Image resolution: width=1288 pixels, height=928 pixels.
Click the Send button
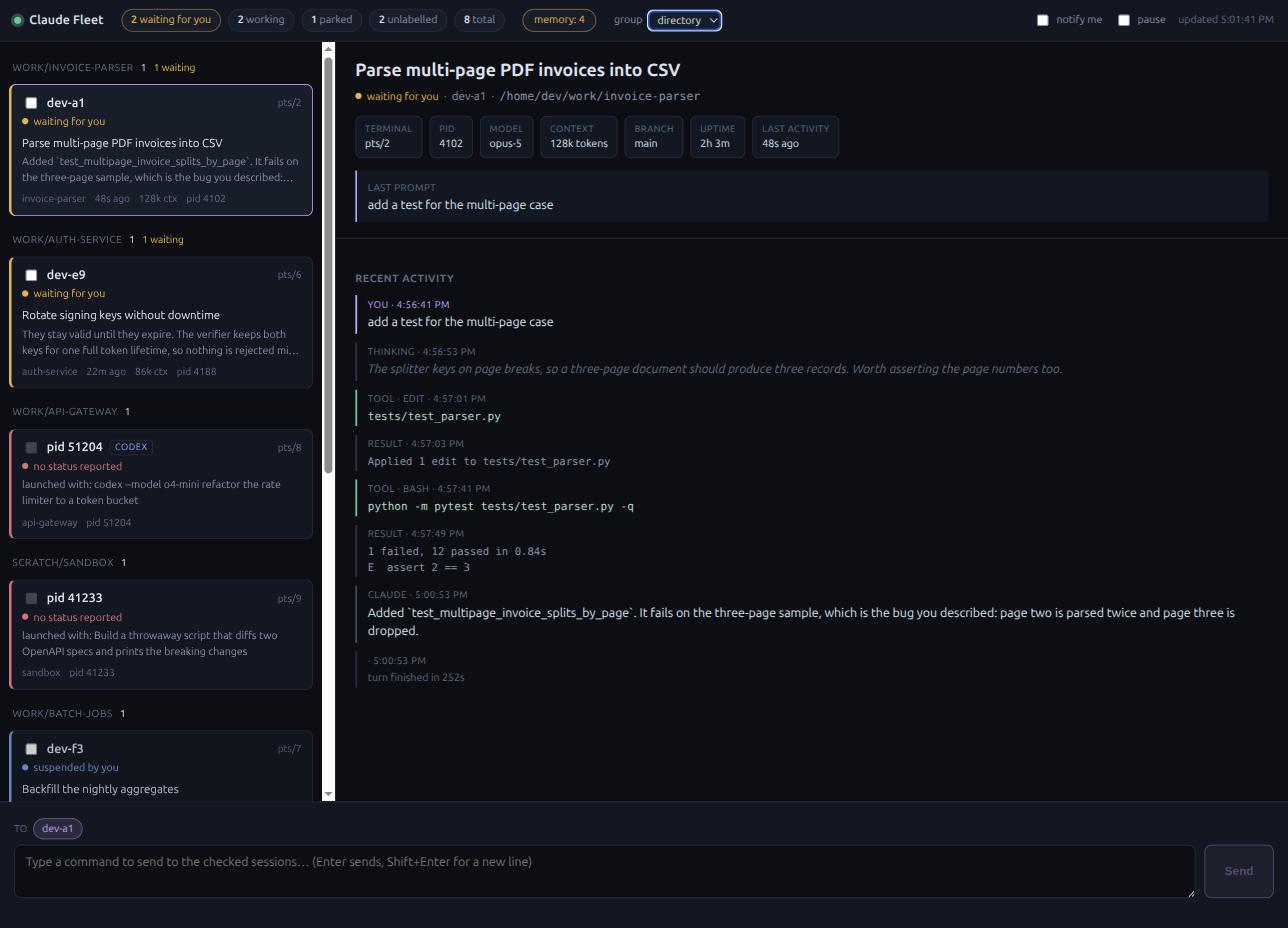(1239, 871)
